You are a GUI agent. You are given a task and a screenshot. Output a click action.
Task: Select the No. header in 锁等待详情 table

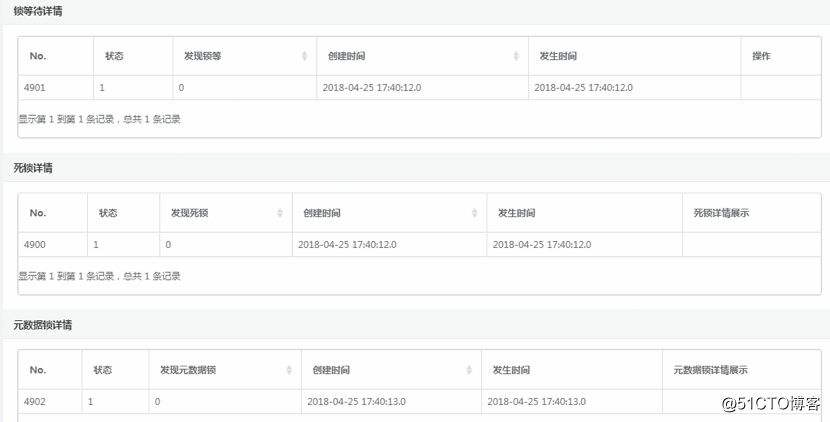[38, 56]
